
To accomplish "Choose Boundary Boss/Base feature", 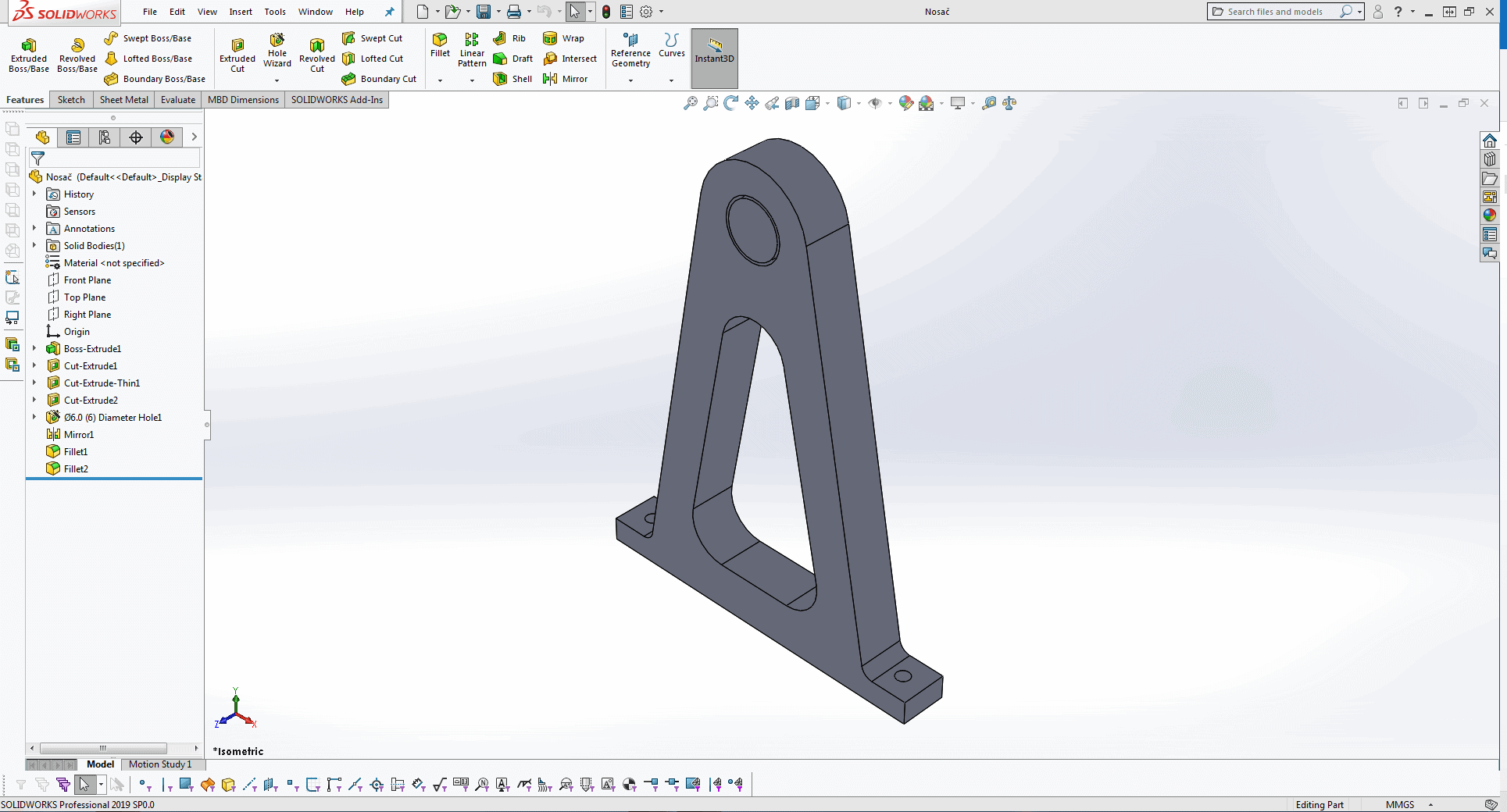I will pos(155,79).
